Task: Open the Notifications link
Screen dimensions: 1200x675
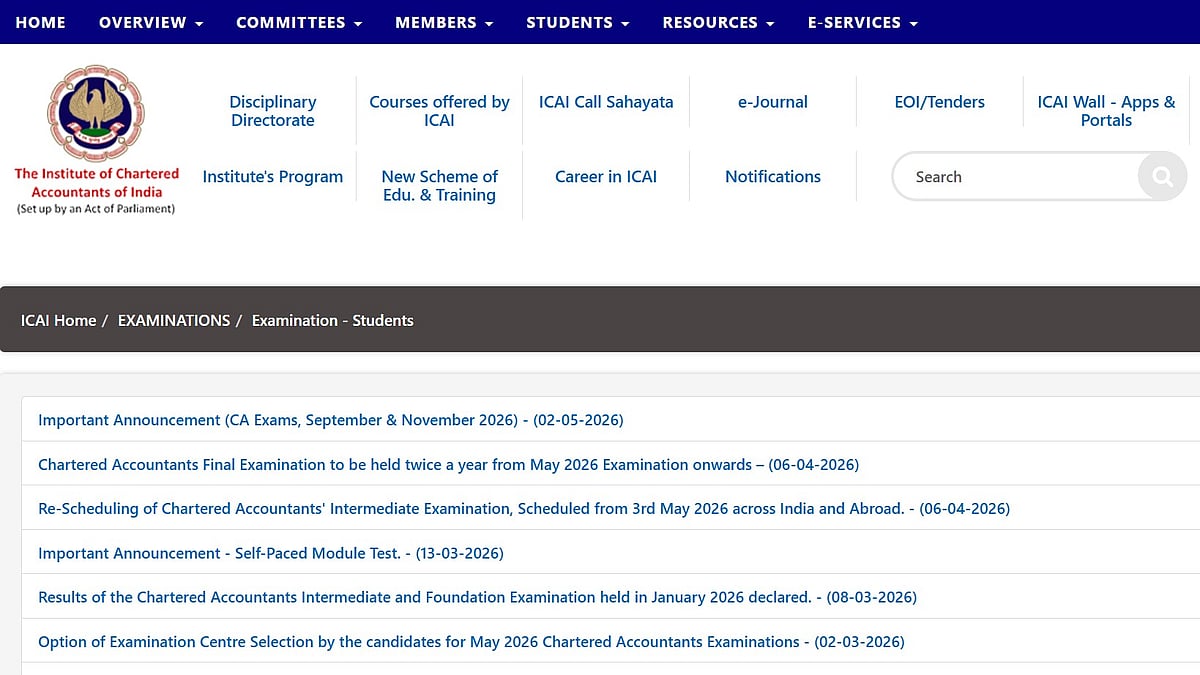Action: coord(773,177)
